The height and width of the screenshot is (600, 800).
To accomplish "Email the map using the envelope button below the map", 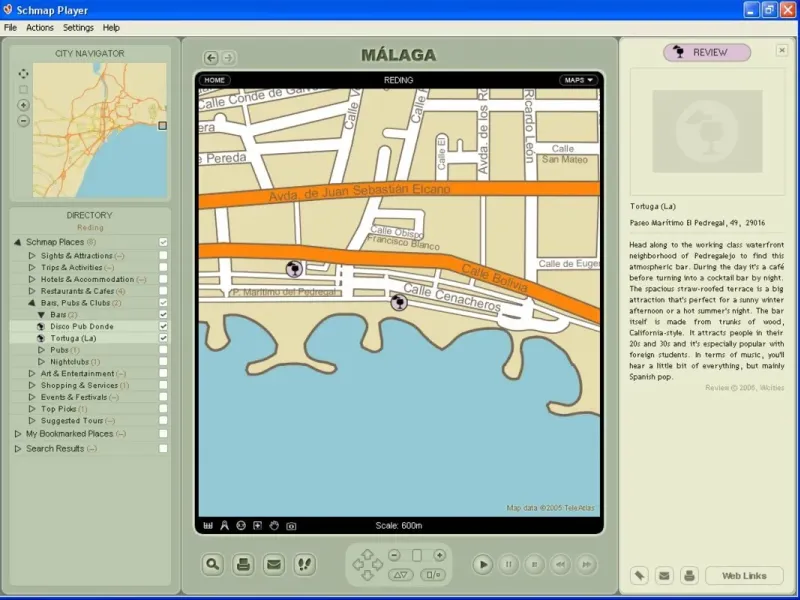I will point(274,564).
